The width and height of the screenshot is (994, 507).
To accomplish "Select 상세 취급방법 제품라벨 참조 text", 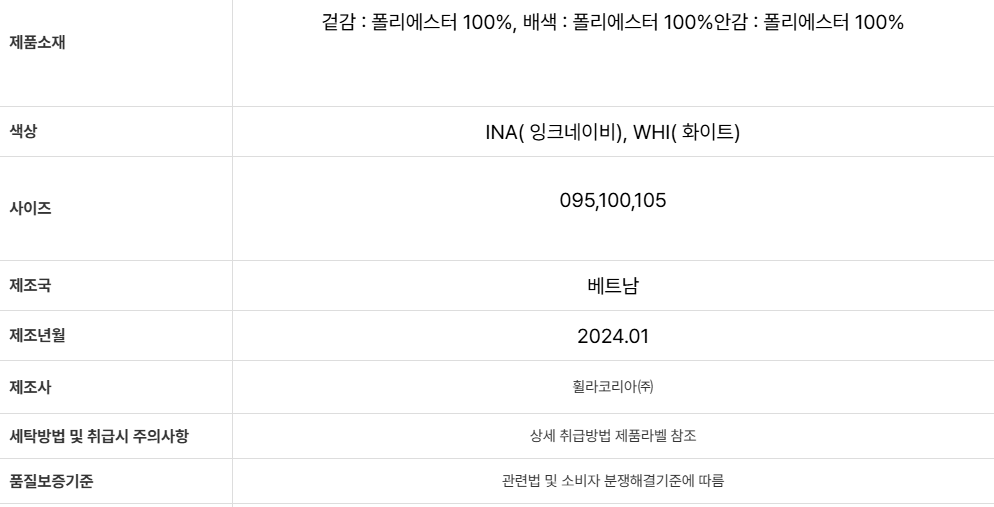I will pos(613,436).
